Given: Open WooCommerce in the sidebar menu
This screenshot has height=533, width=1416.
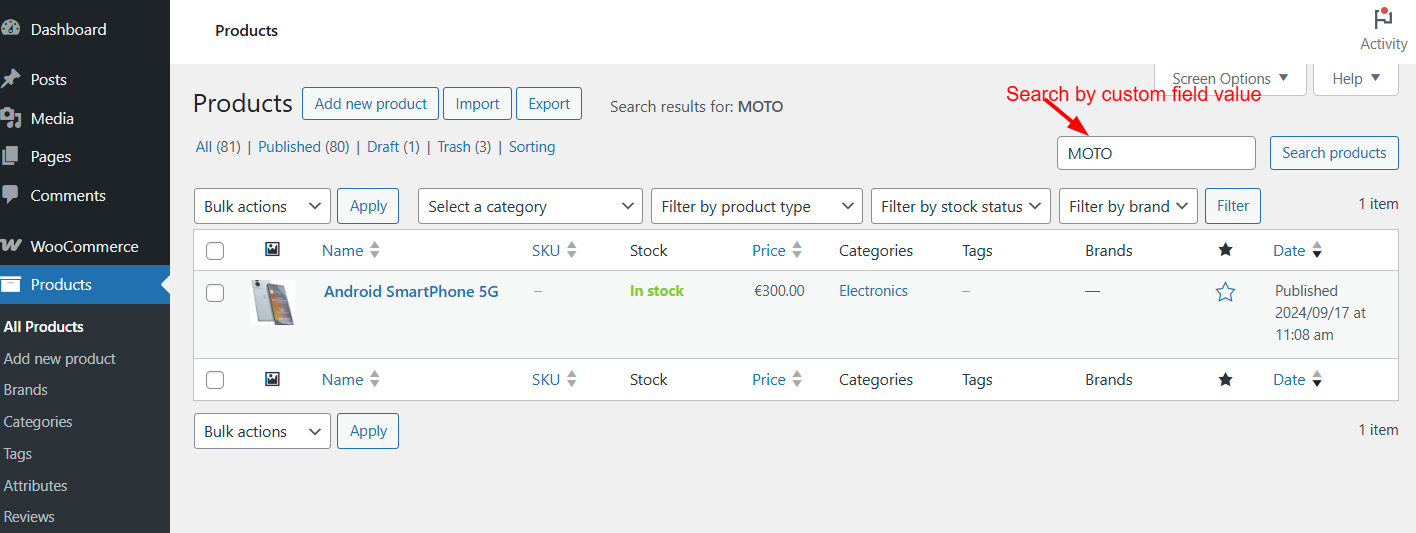Looking at the screenshot, I should coord(84,246).
